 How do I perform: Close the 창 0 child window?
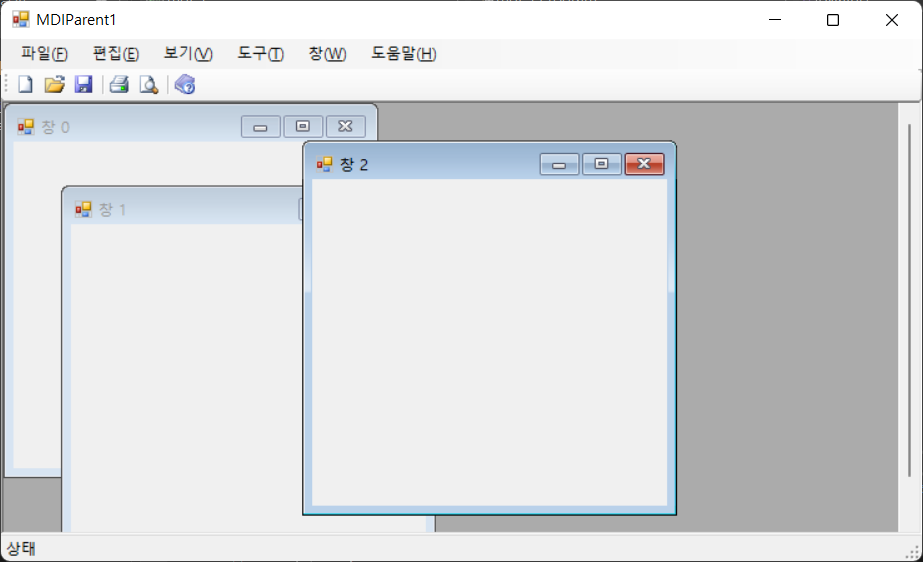click(x=346, y=127)
